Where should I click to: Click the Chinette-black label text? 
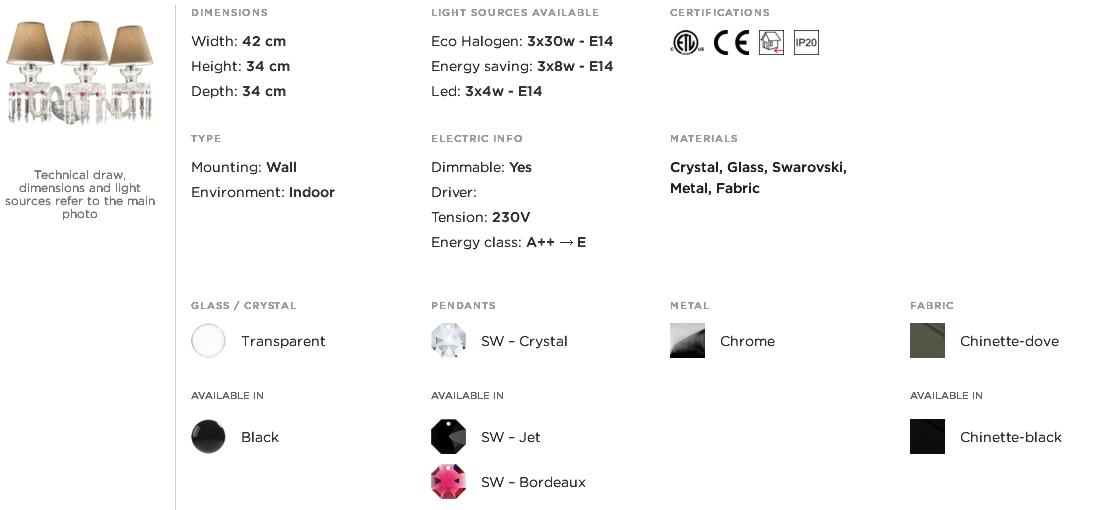[1011, 437]
